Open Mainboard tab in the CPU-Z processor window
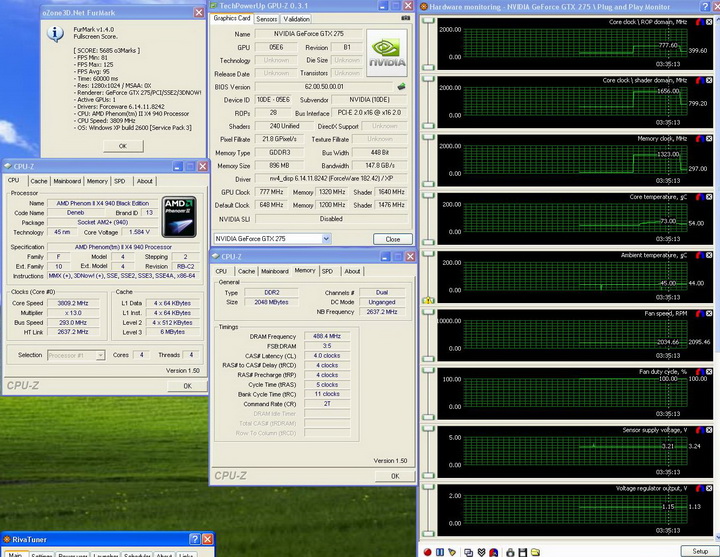This screenshot has width=720, height=557. tap(67, 181)
